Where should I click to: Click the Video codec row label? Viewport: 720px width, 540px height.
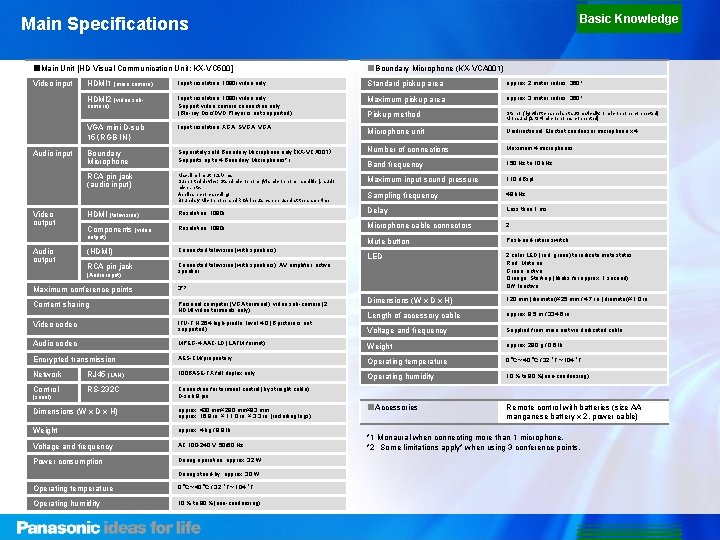pyautogui.click(x=98, y=326)
